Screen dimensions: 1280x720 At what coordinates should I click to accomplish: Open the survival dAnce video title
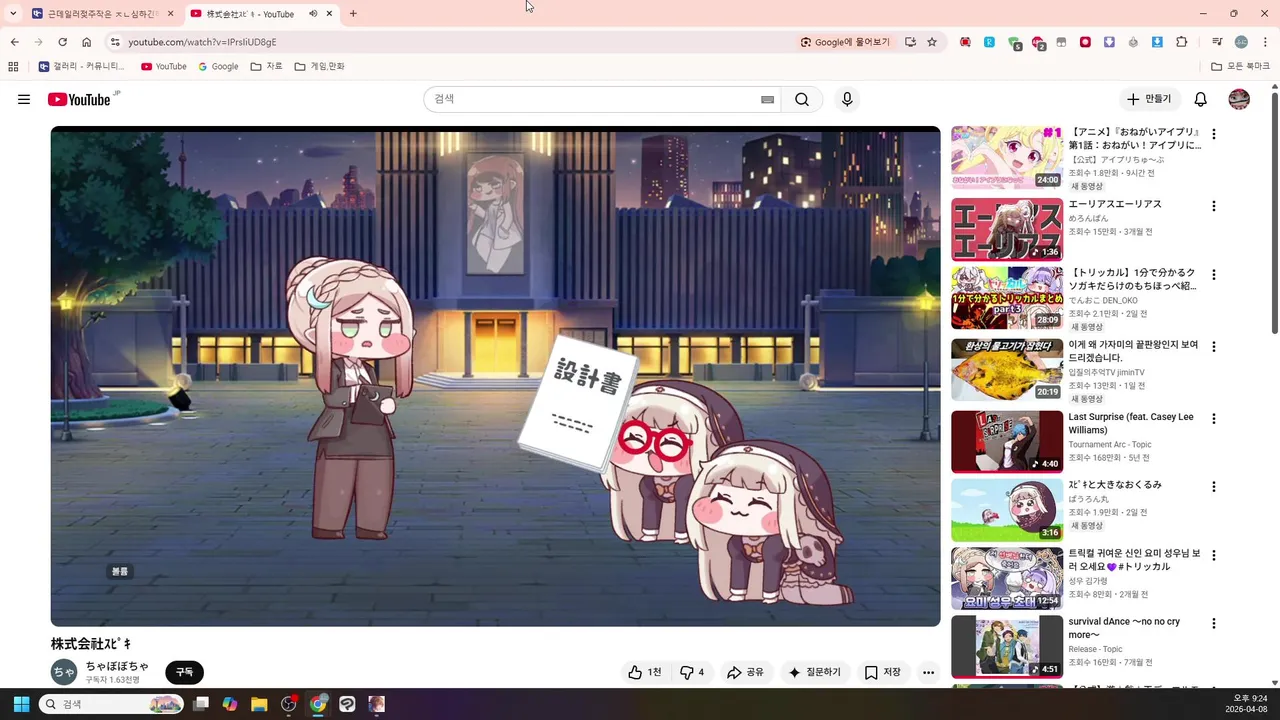pos(1124,628)
